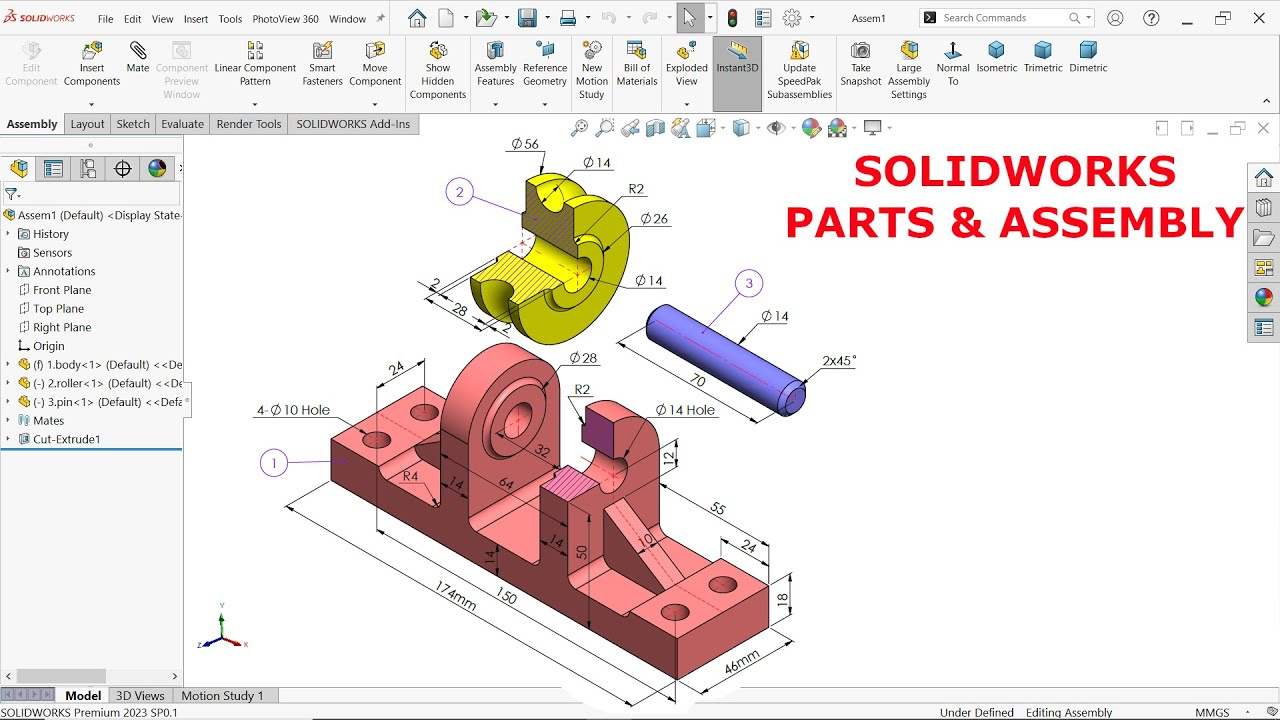Click the Insert Components tool
The image size is (1280, 720).
(x=92, y=65)
